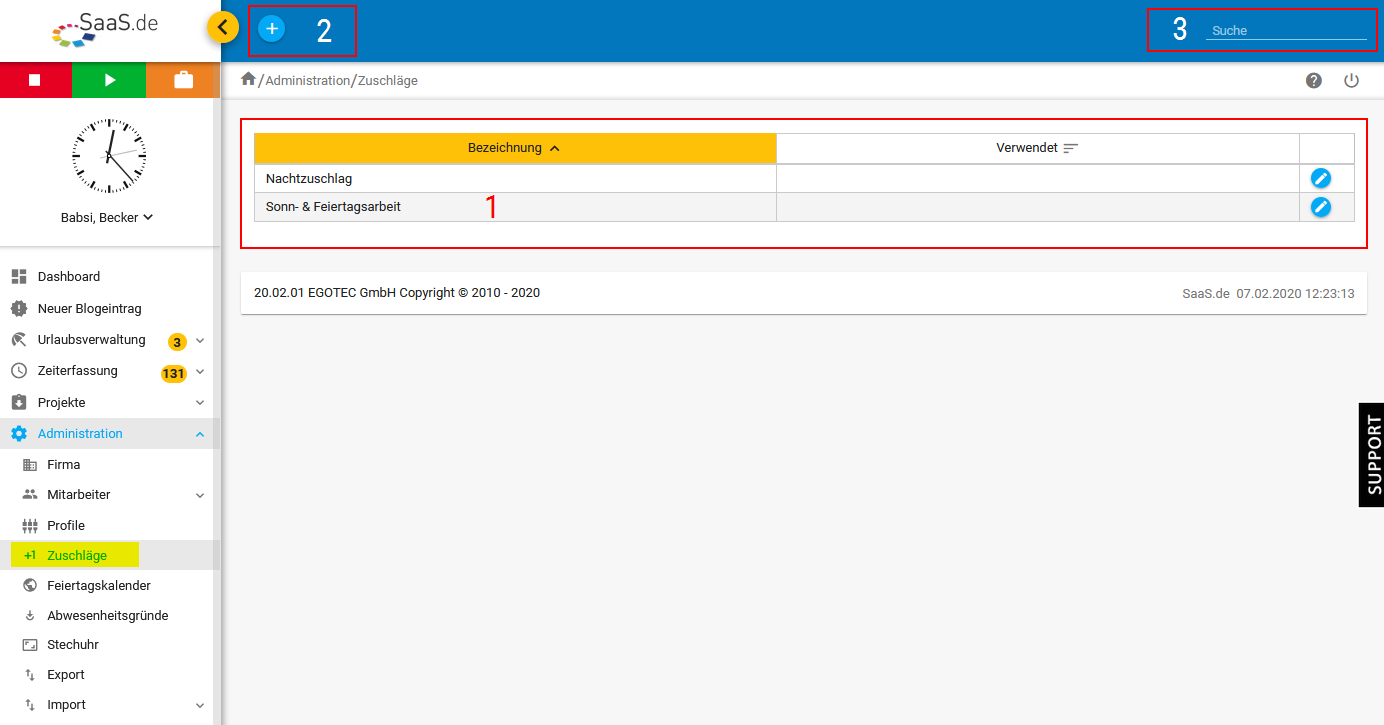Screen dimensions: 1384x725
Task: Expand Mitarbeiter submenu chevron
Action: tap(200, 495)
